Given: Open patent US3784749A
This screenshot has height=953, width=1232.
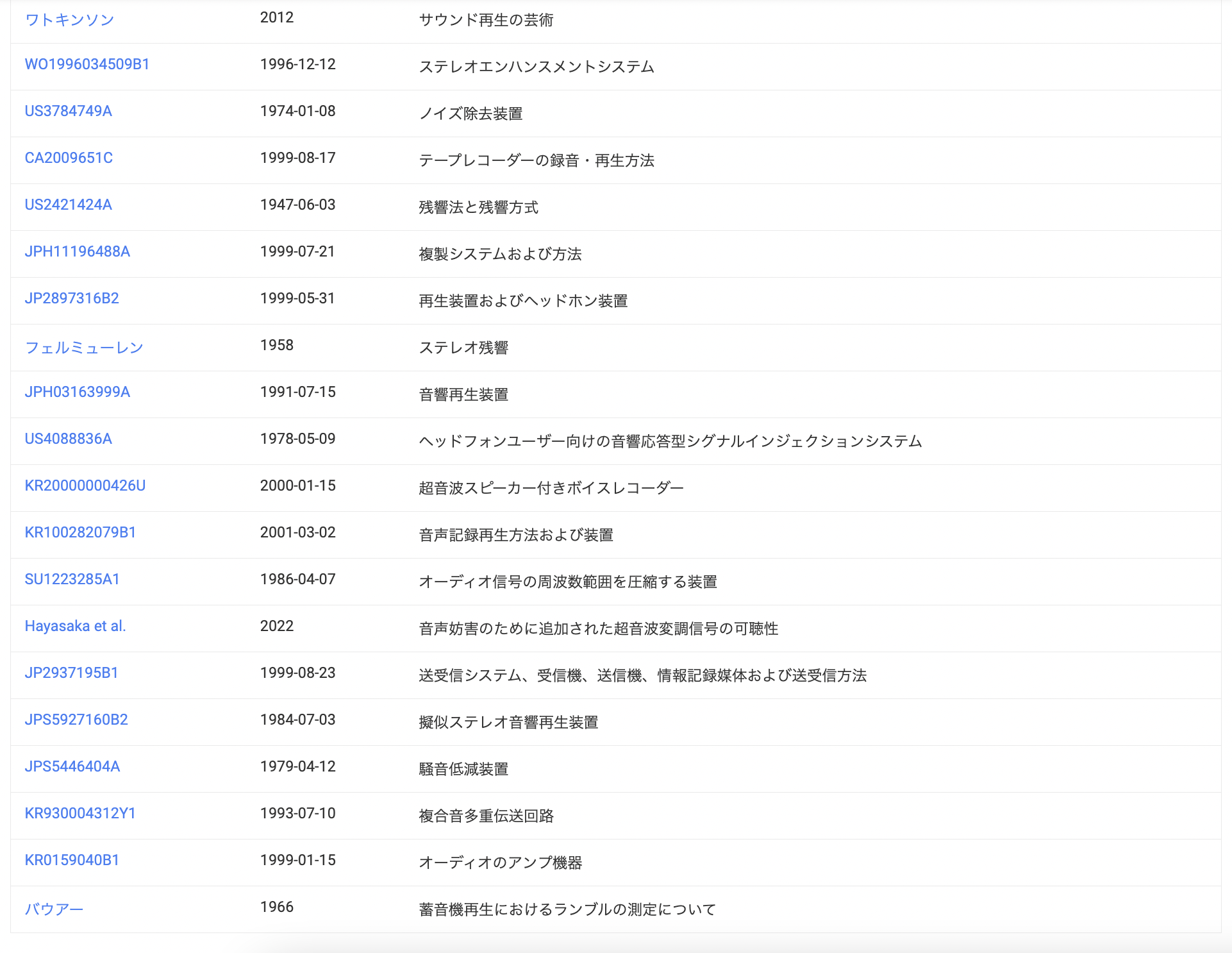Looking at the screenshot, I should [x=69, y=111].
